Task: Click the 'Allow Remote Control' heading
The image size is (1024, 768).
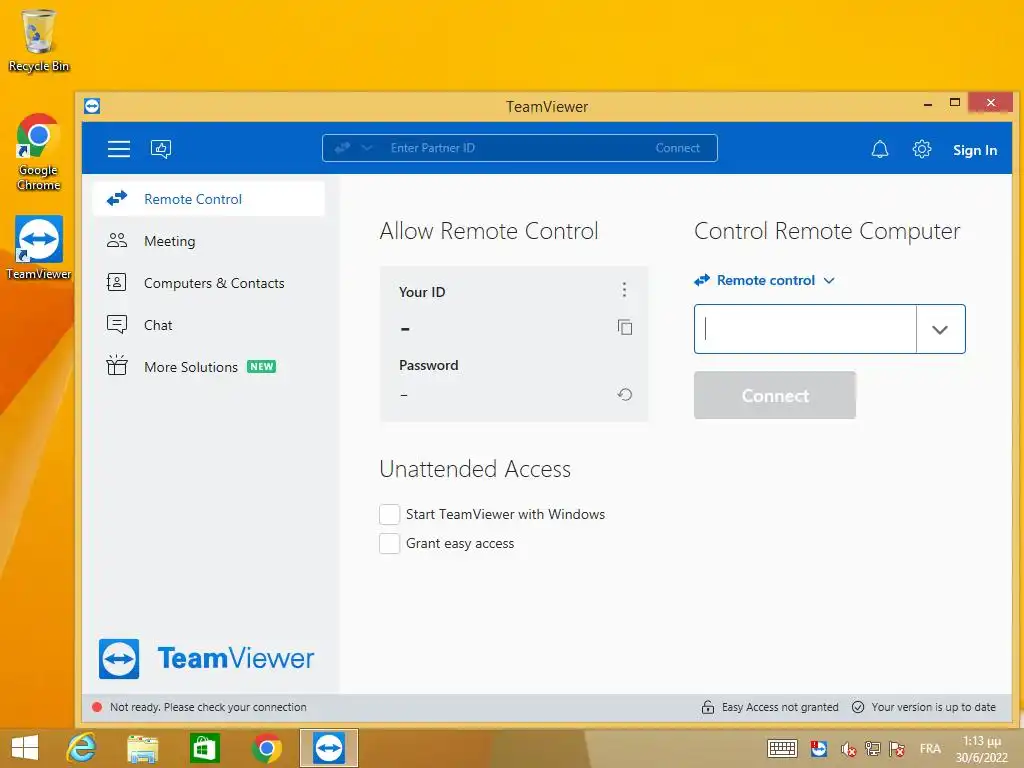Action: (488, 231)
